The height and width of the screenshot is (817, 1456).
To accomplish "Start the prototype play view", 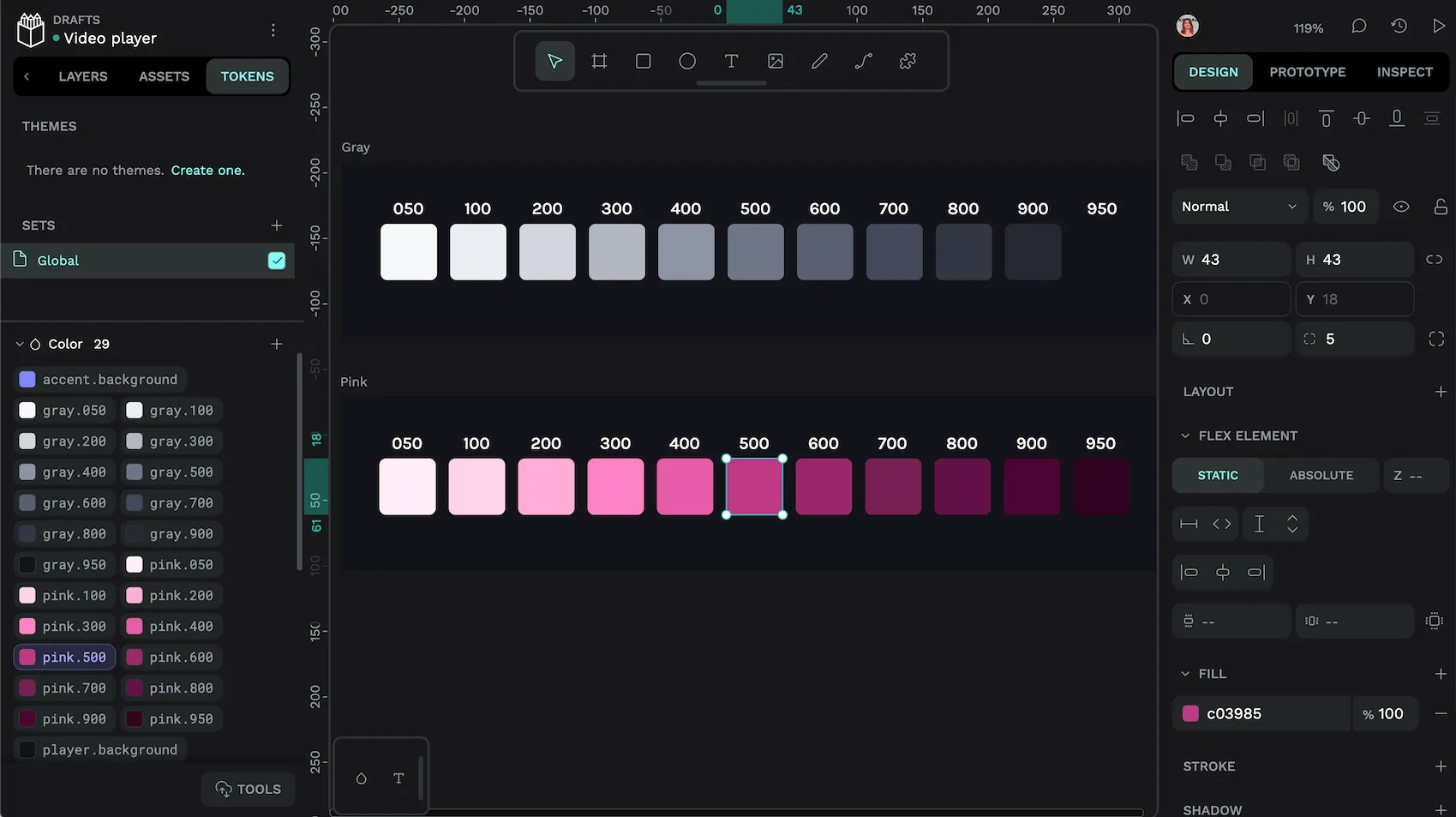I will [x=1438, y=27].
